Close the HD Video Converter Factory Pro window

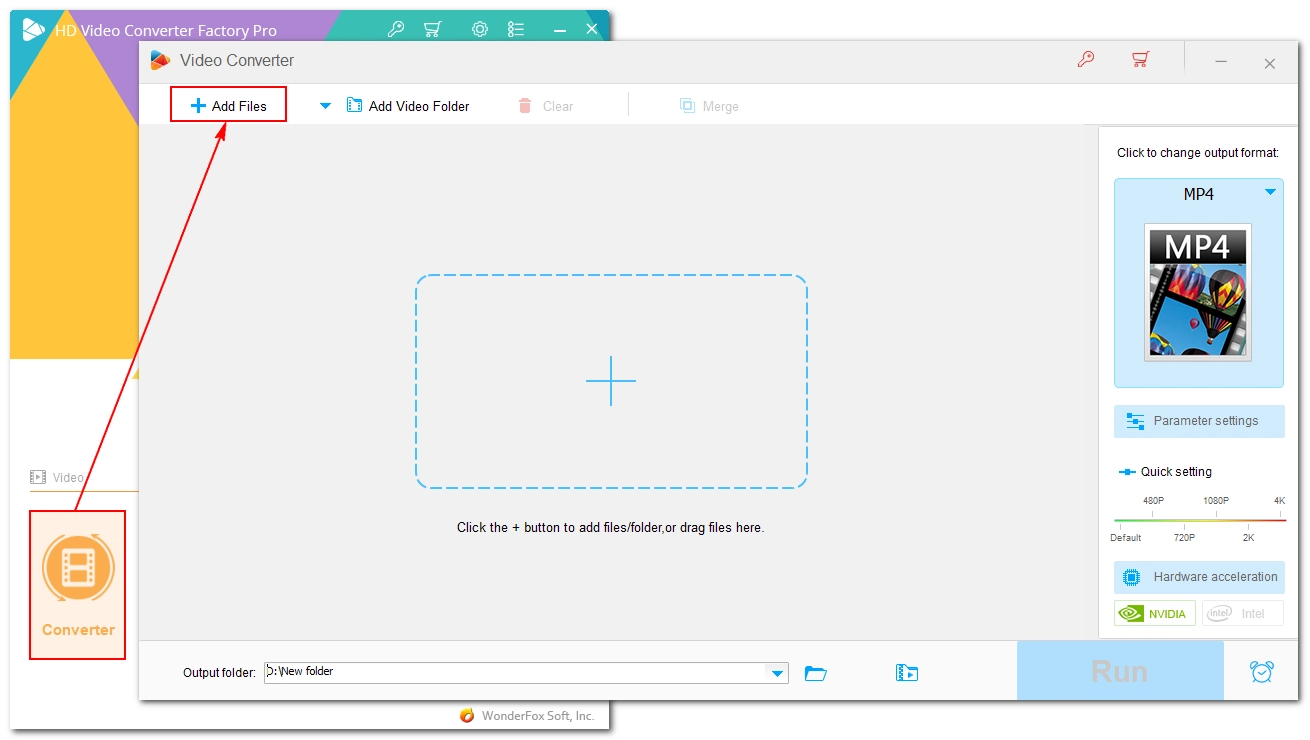coord(592,30)
